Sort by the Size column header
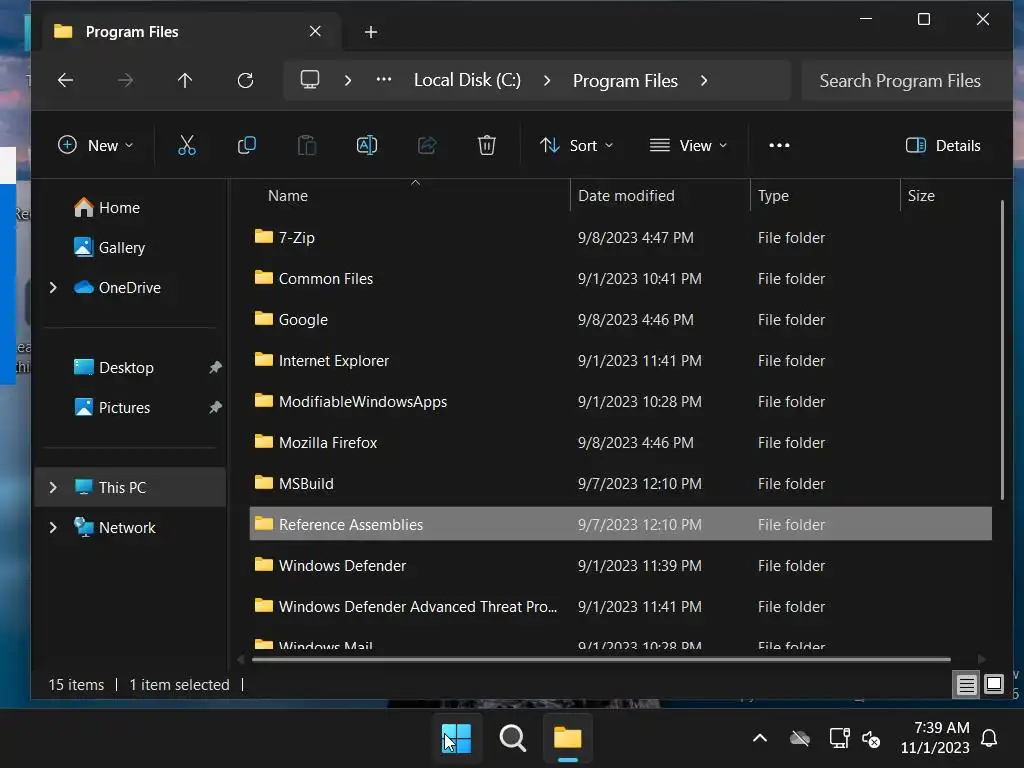1024x768 pixels. click(x=921, y=196)
